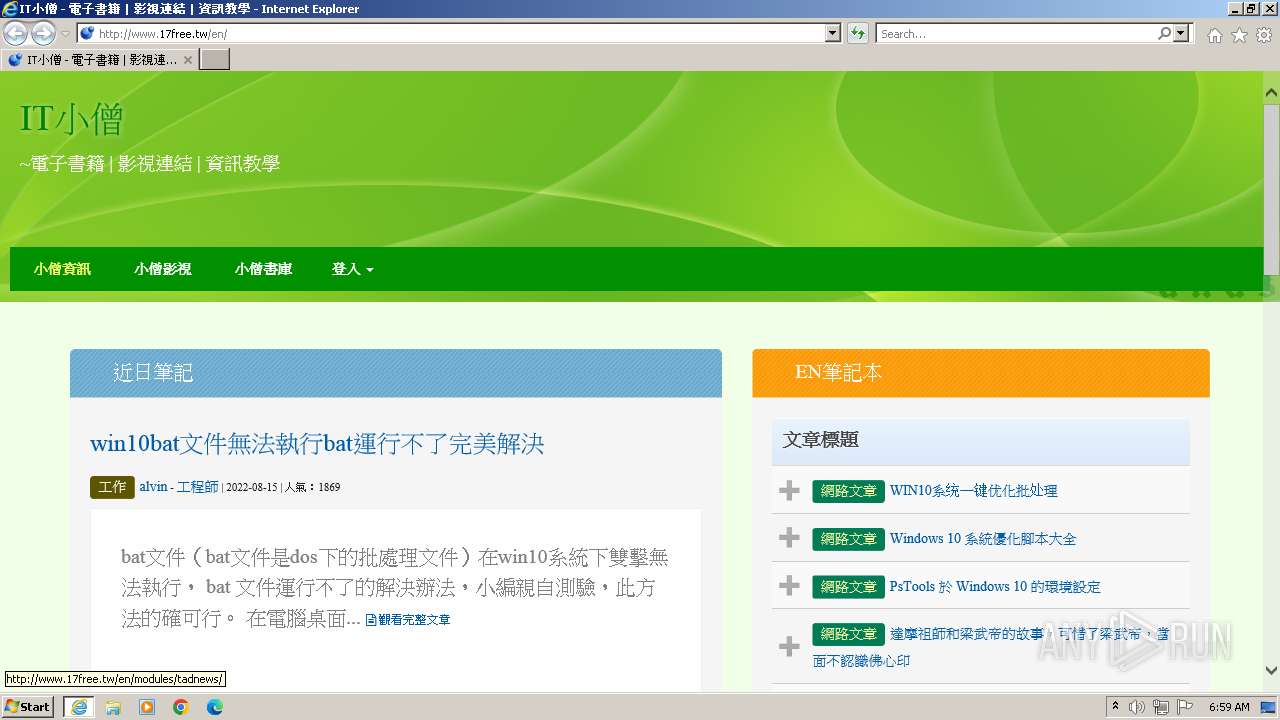Select the IT小僧 browser tab

(x=99, y=59)
